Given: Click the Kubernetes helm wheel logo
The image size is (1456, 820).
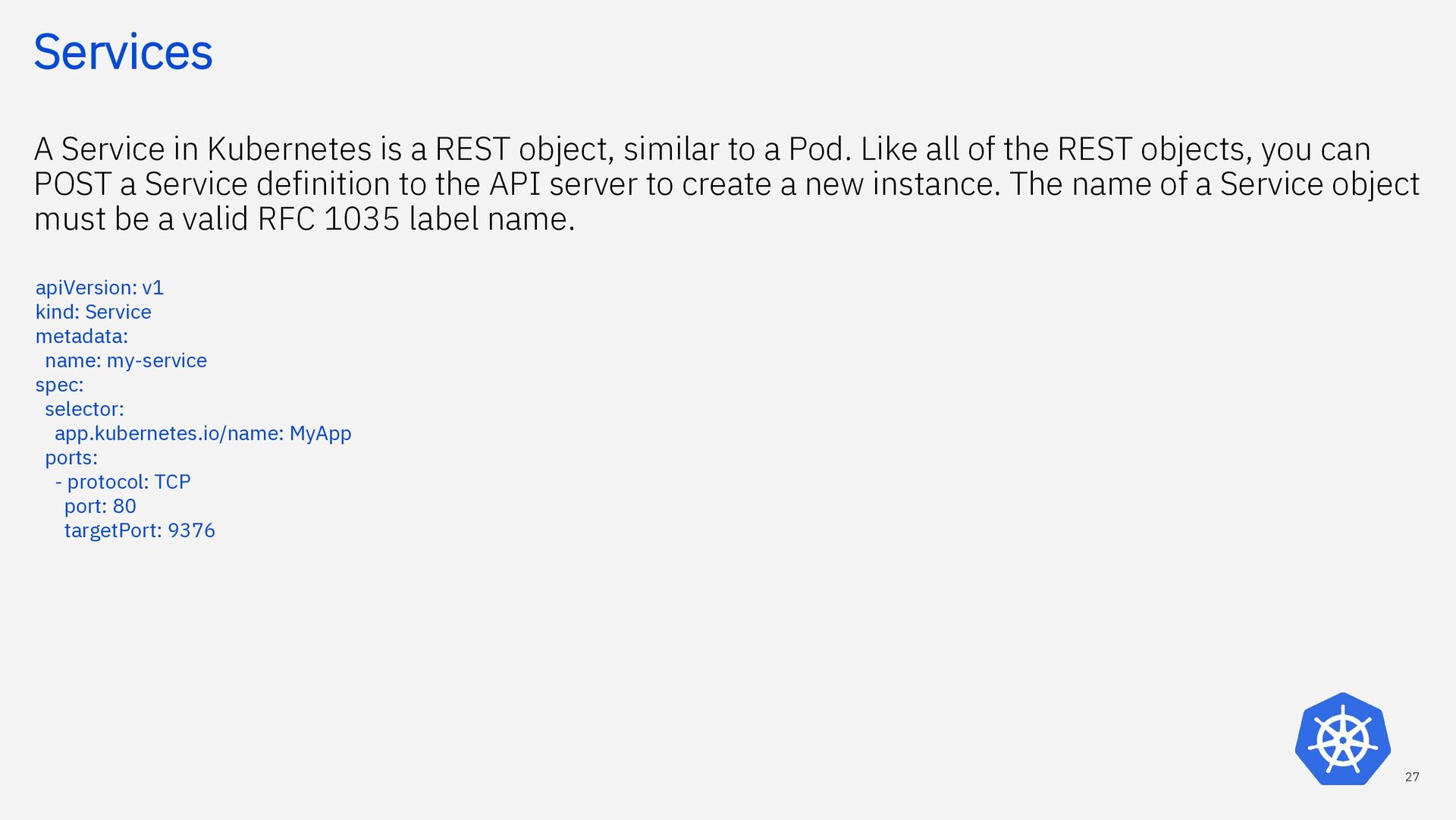Looking at the screenshot, I should click(1342, 739).
